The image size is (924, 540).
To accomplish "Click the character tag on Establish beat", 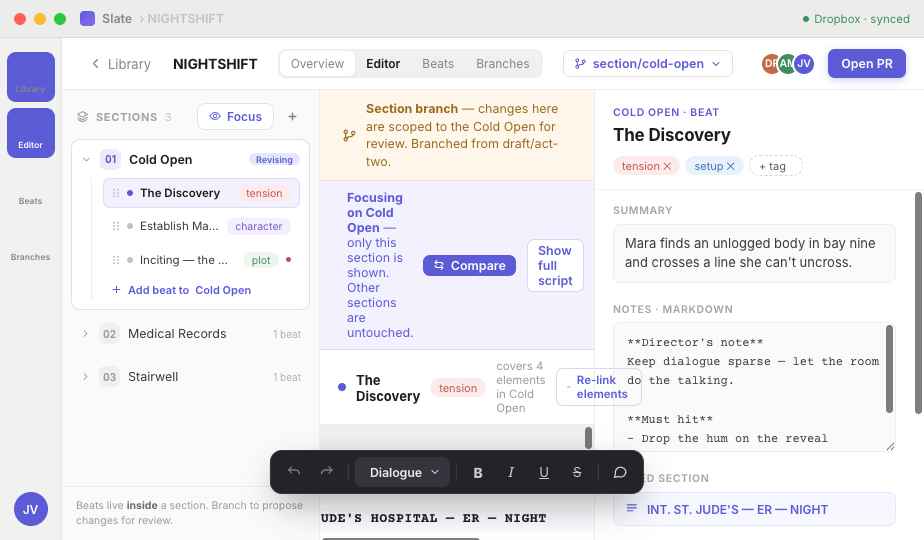I will pyautogui.click(x=258, y=226).
